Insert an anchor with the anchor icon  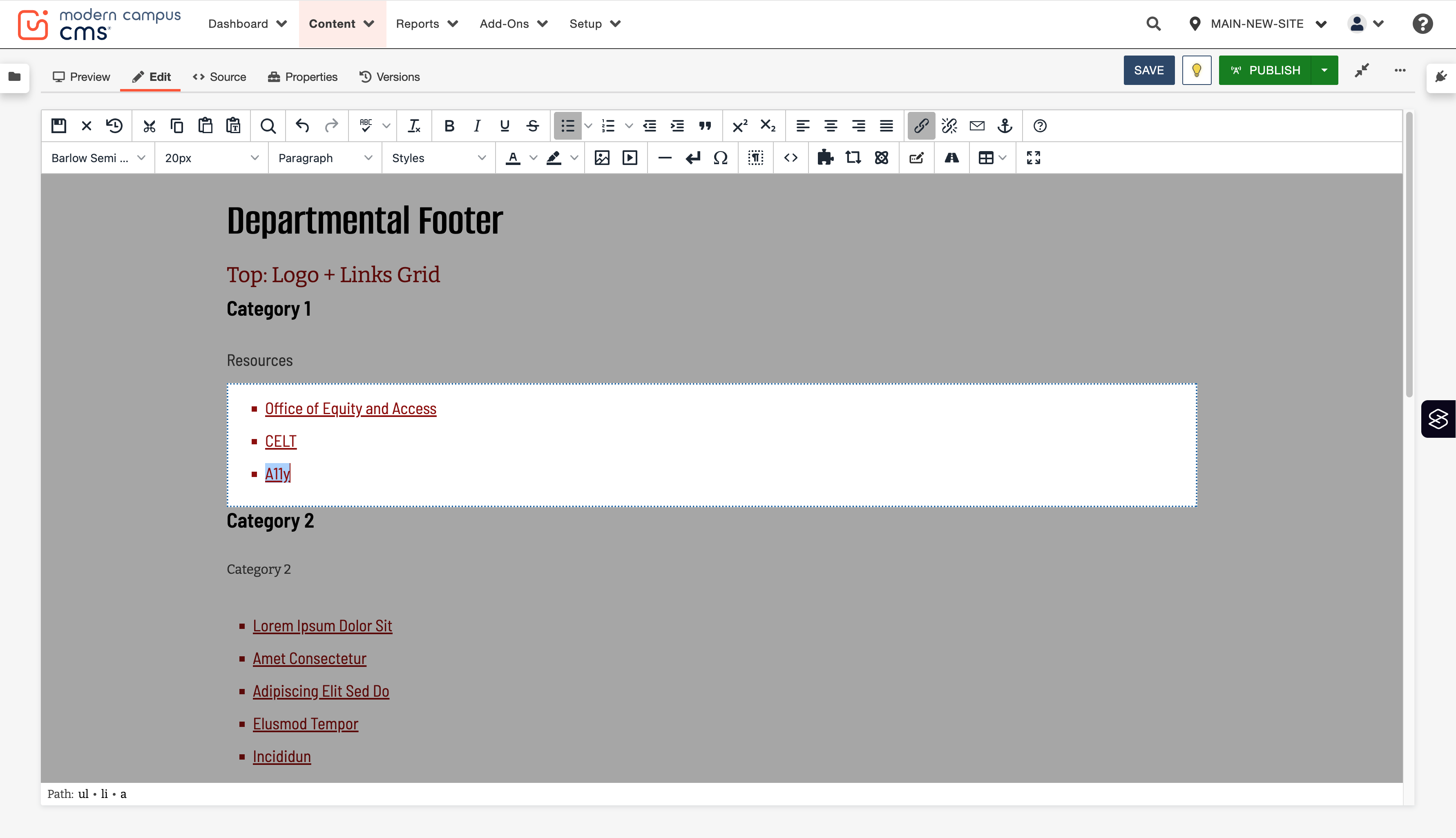click(1005, 125)
